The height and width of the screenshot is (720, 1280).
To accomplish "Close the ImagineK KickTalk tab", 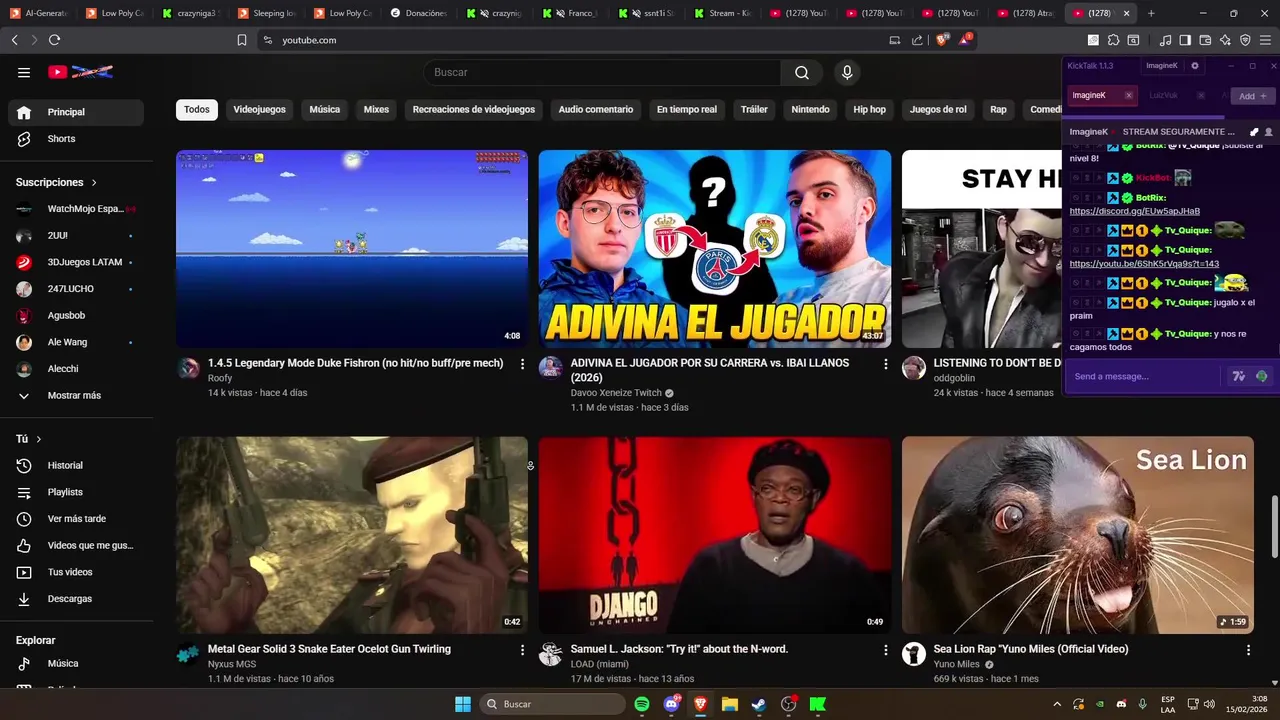I will coord(1128,96).
